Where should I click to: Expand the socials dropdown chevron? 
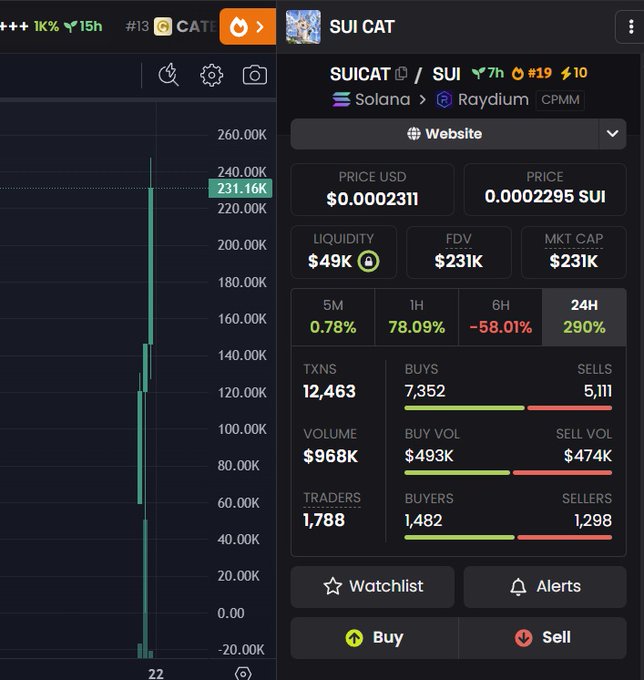(x=612, y=134)
